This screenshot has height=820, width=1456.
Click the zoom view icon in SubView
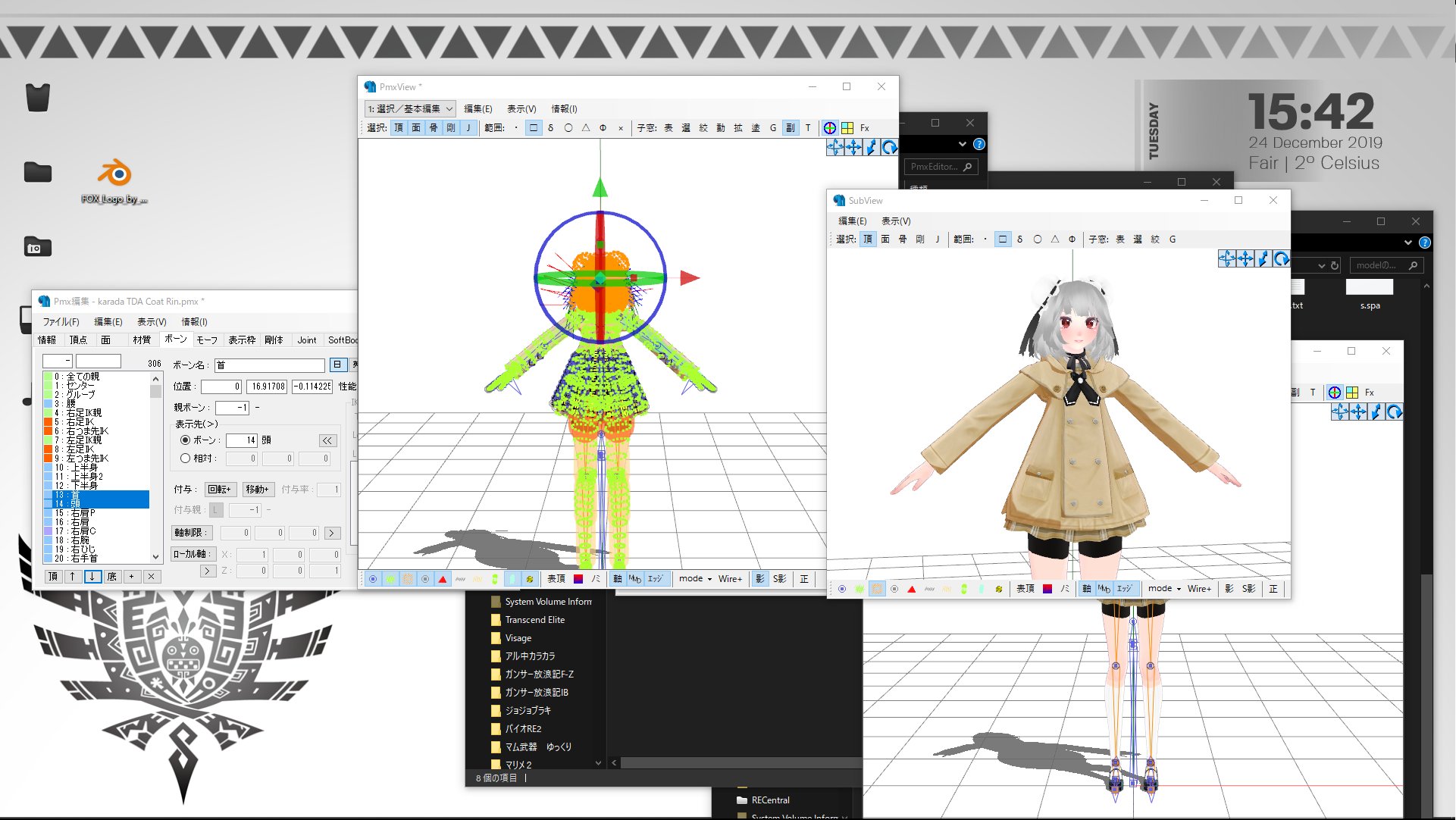point(1263,259)
